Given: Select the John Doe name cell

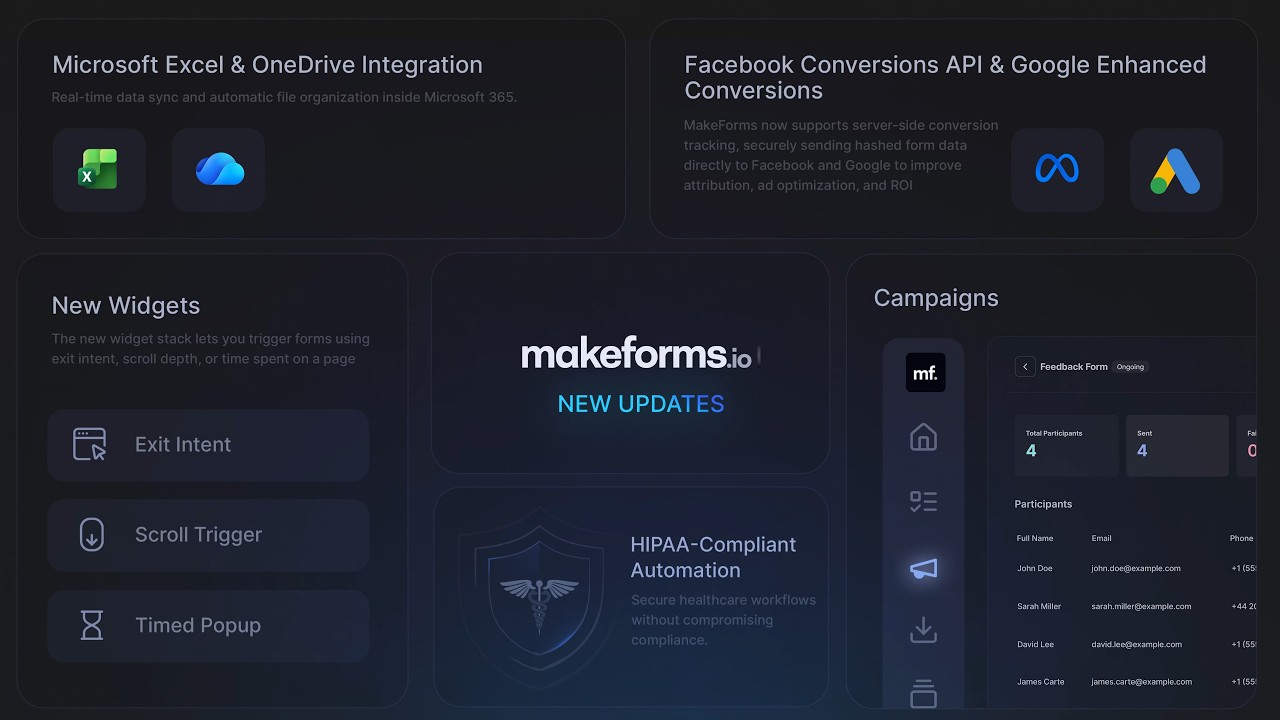Looking at the screenshot, I should tap(1035, 568).
